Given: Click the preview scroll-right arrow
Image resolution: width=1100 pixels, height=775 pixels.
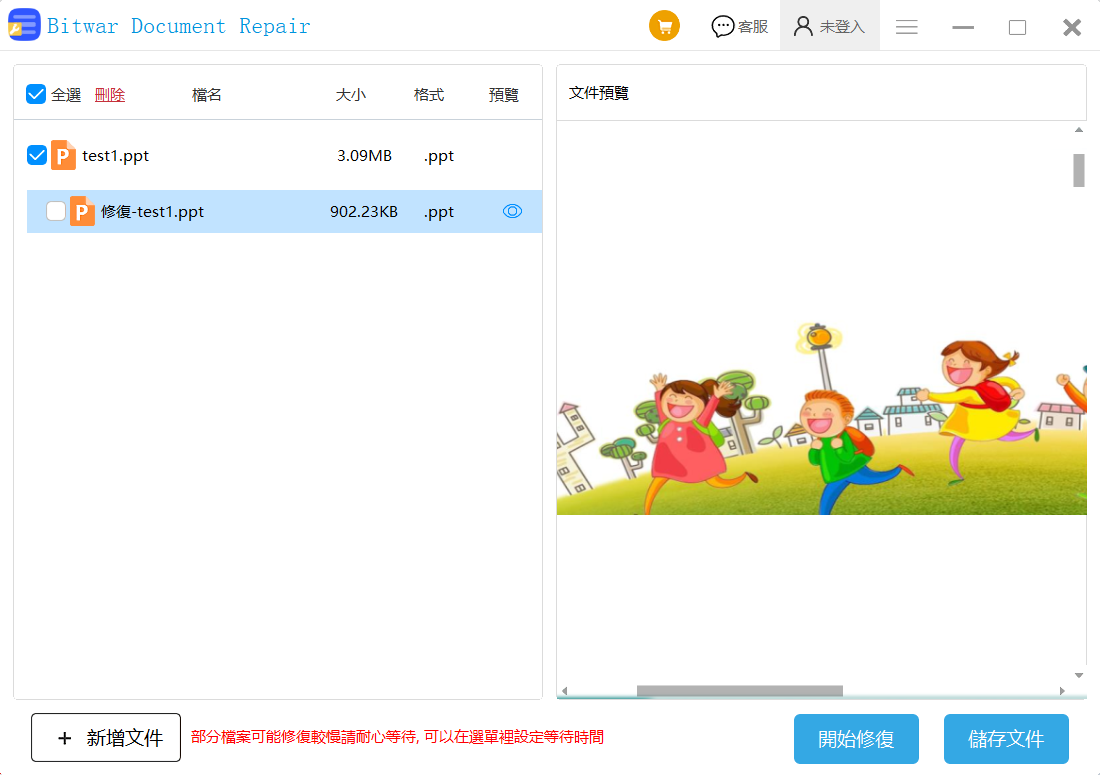Looking at the screenshot, I should coord(1062,691).
